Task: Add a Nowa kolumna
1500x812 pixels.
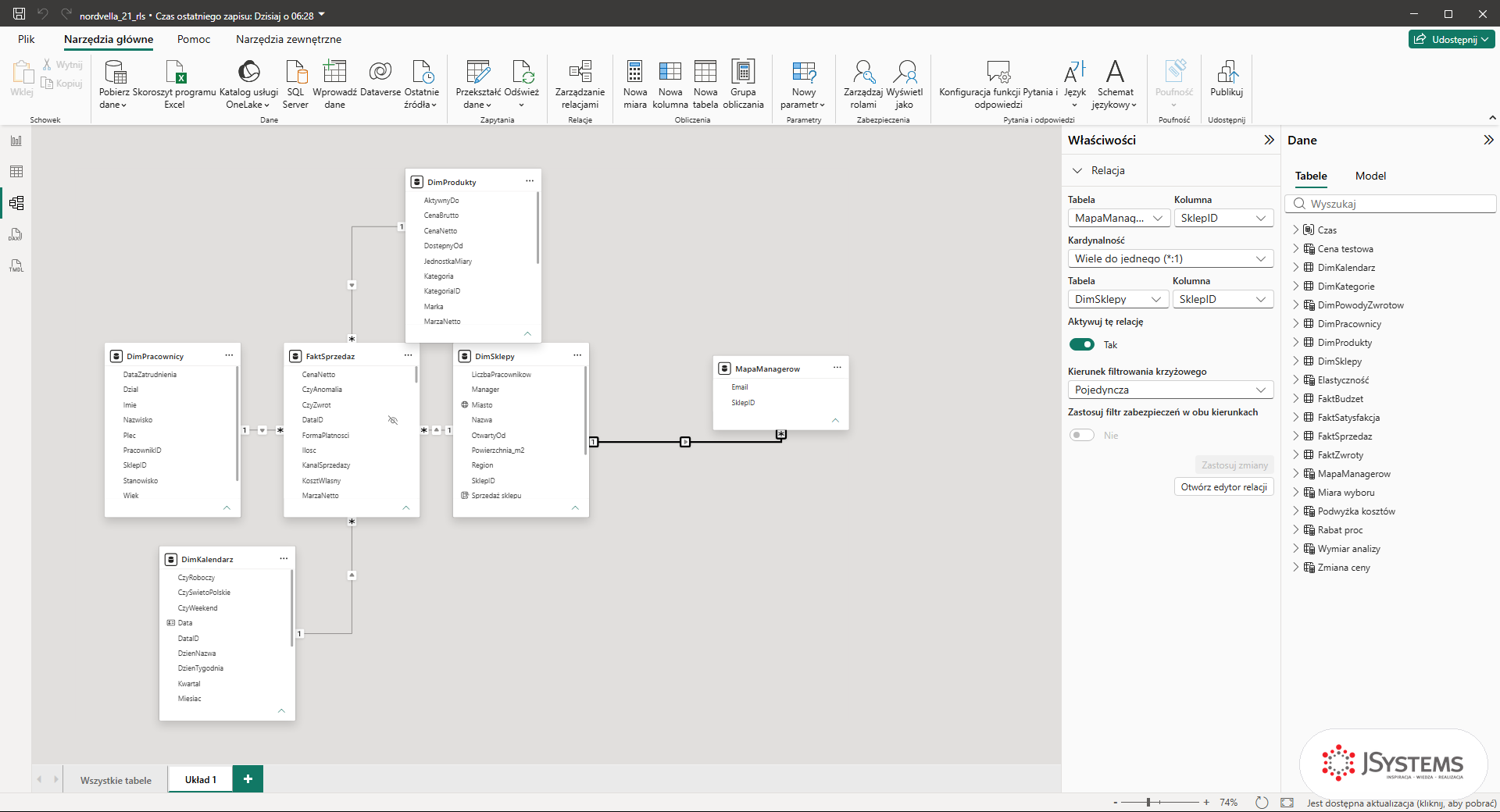Action: (670, 84)
